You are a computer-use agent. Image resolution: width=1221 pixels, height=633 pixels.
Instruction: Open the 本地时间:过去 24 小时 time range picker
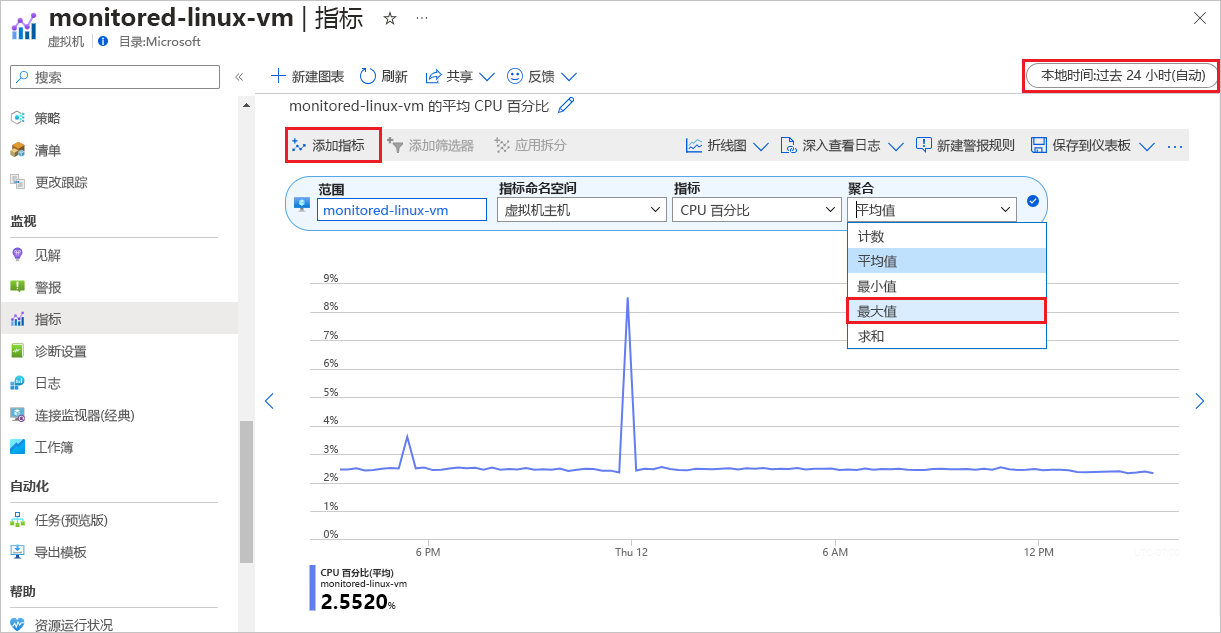coord(1122,76)
